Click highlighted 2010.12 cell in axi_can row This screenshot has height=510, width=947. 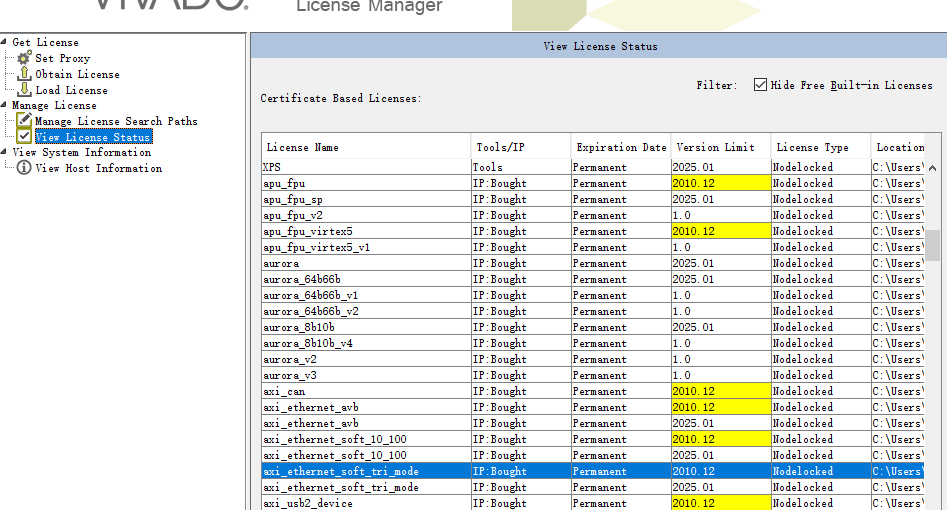(721, 392)
